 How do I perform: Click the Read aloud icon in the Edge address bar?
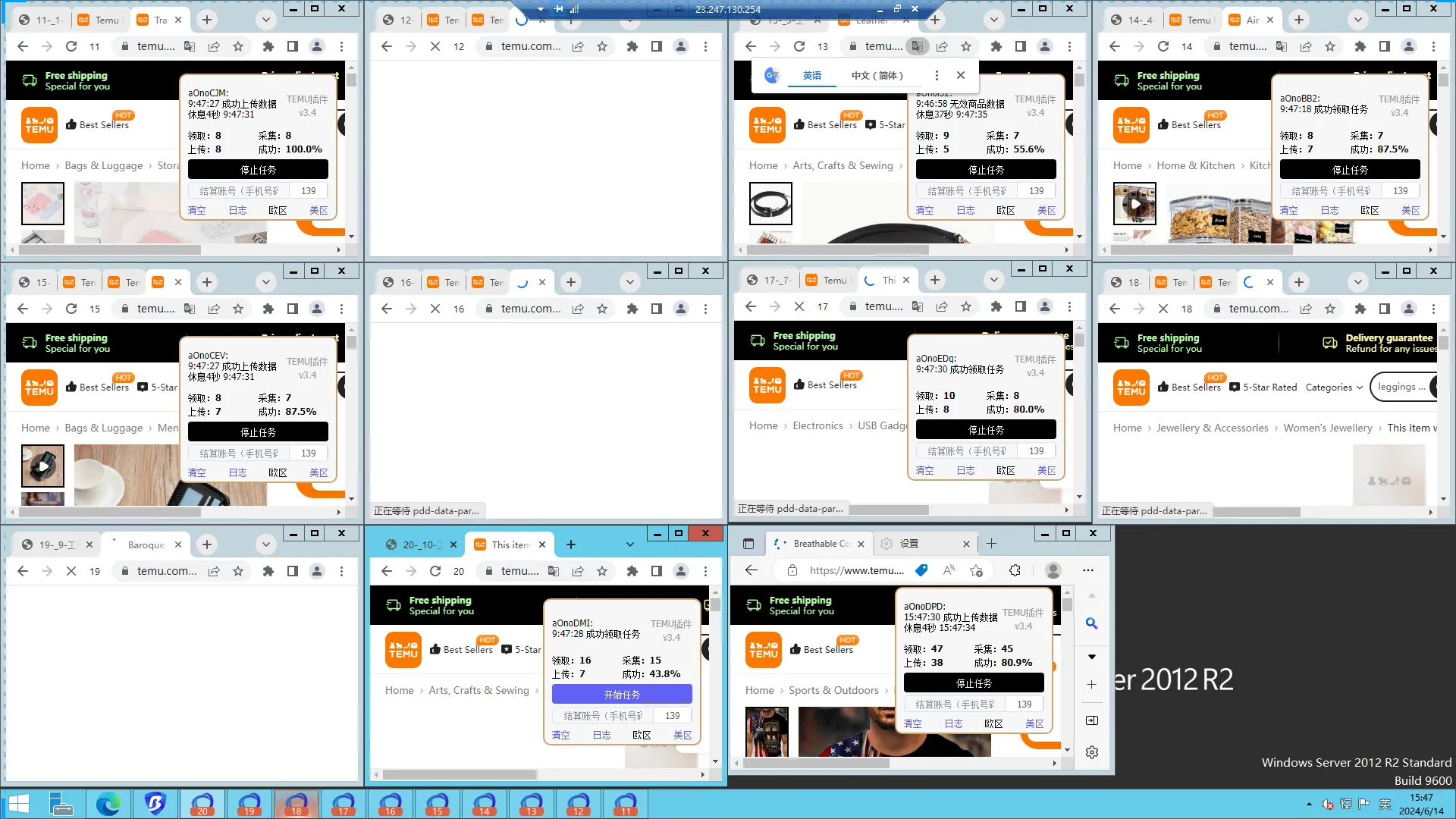coord(949,570)
